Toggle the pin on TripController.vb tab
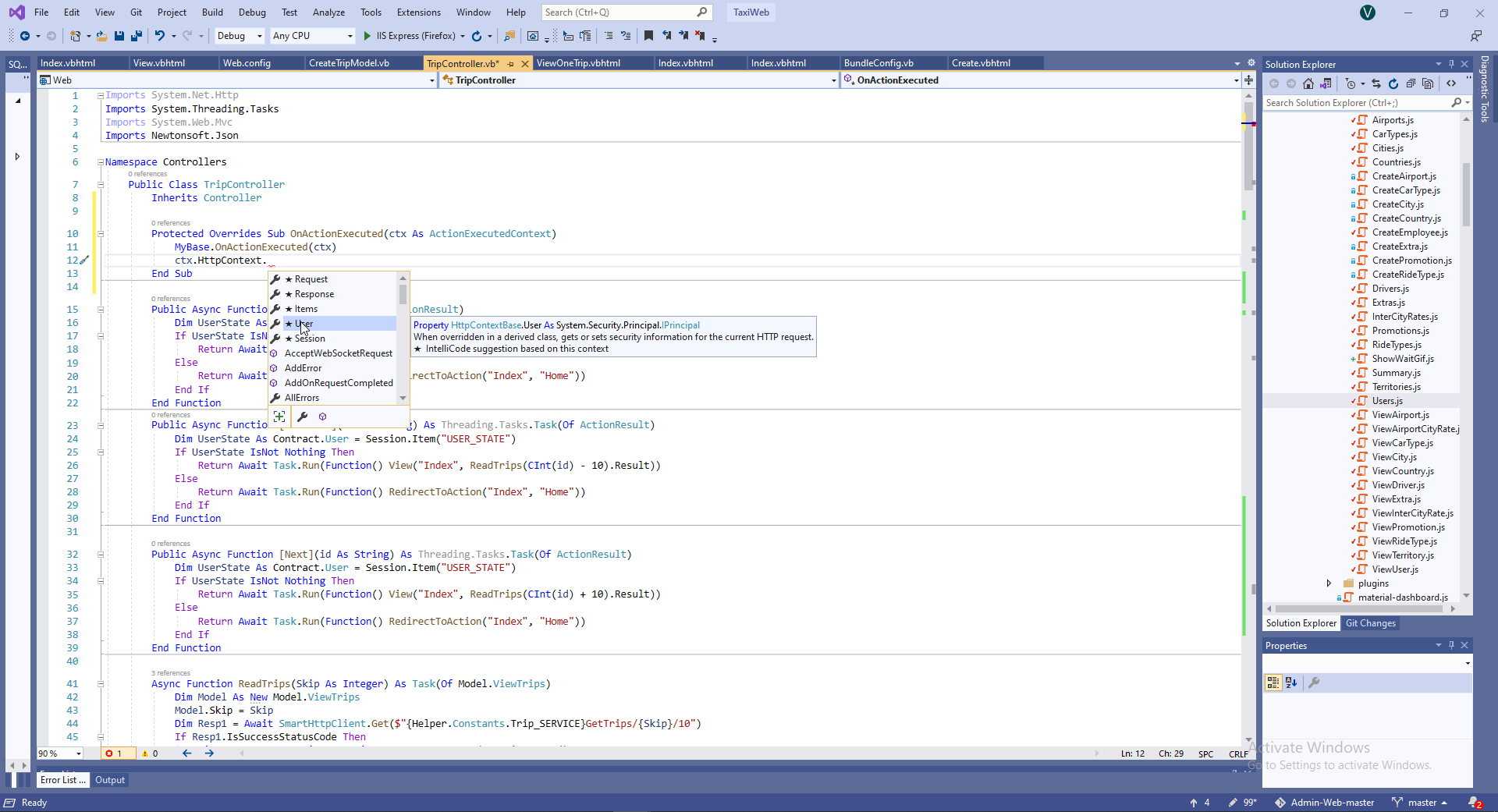This screenshot has width=1498, height=812. pos(511,64)
